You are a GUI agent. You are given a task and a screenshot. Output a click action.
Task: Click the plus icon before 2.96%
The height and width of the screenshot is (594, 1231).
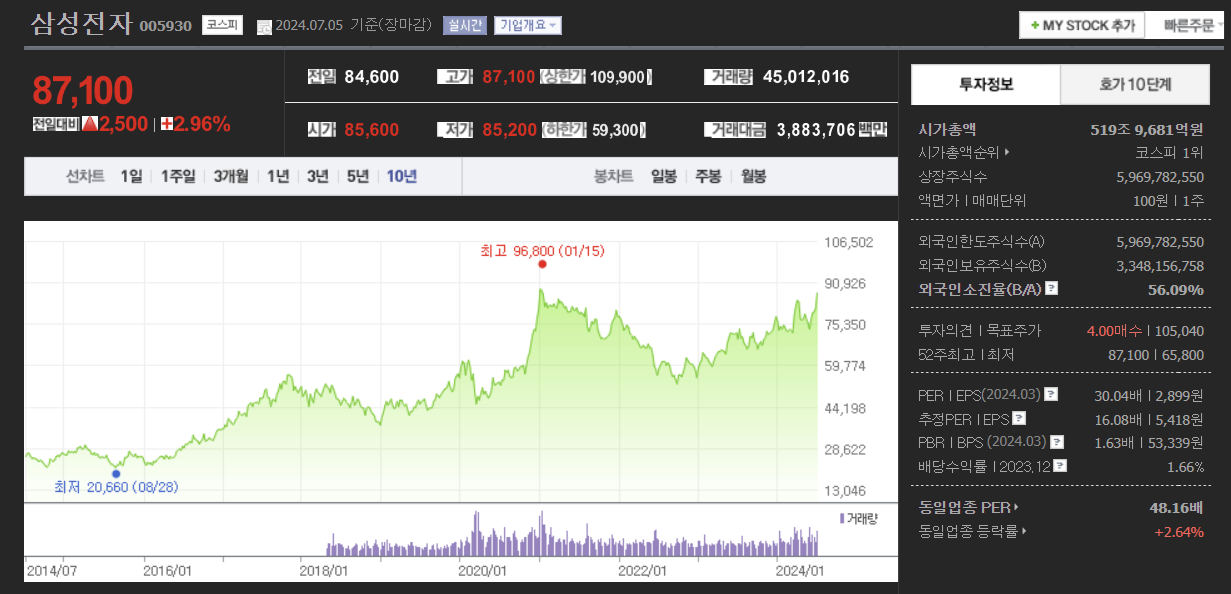pos(167,124)
